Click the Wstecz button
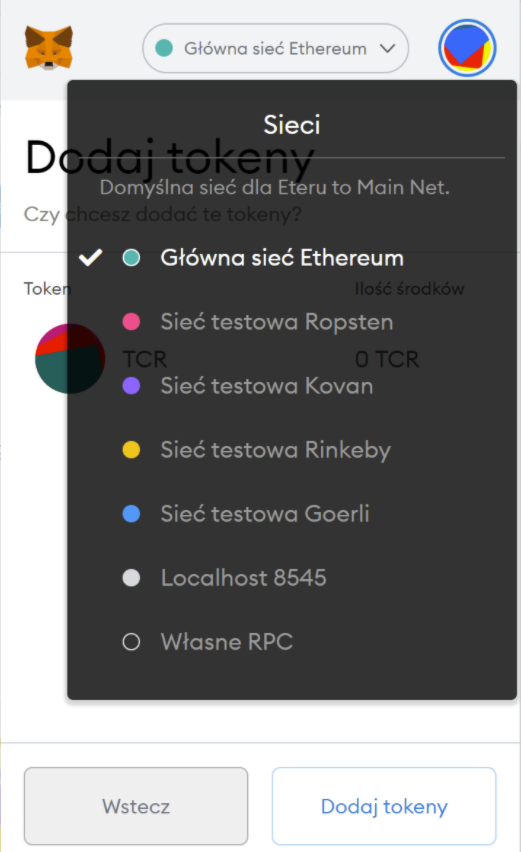The width and height of the screenshot is (521, 852). click(136, 806)
